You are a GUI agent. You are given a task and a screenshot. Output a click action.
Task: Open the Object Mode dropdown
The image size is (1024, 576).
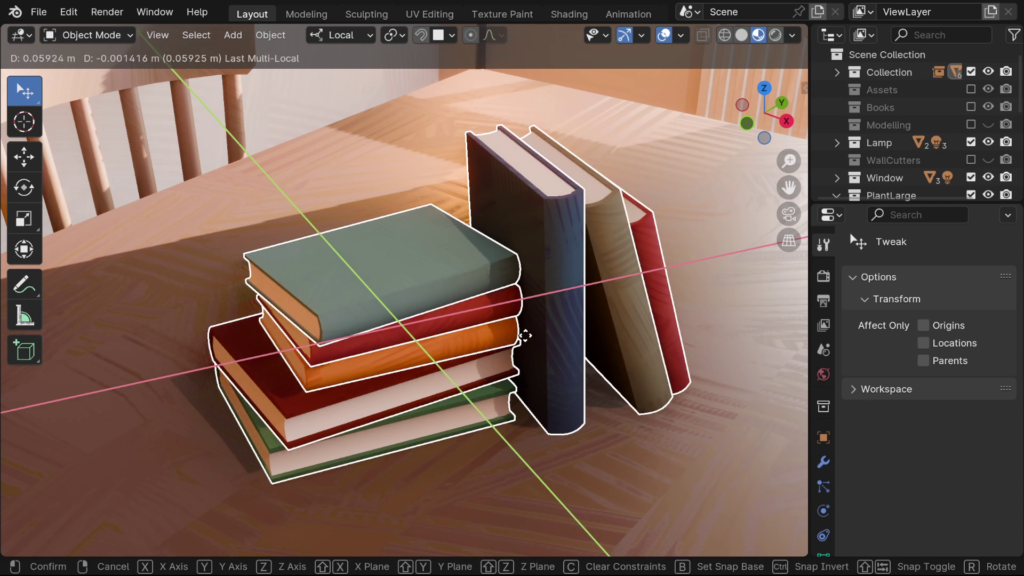point(89,35)
